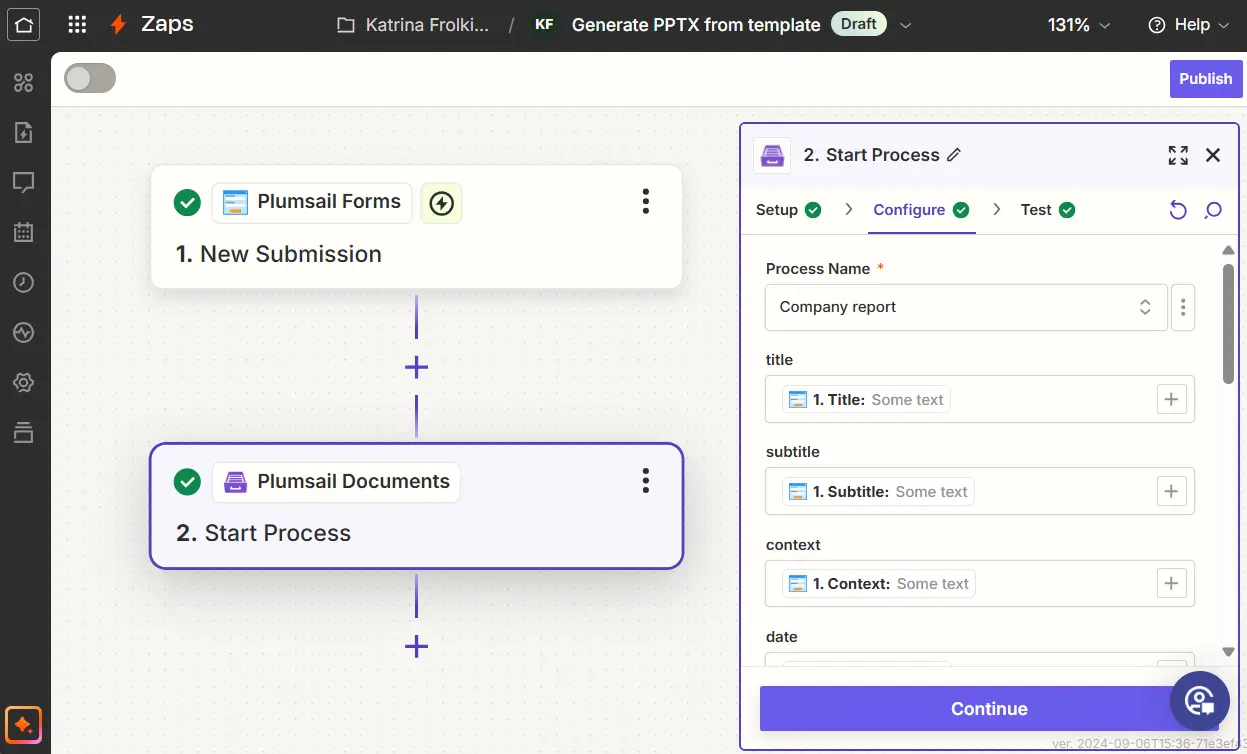Select the 2. Start Process step card
The width and height of the screenshot is (1247, 754).
tap(416, 506)
